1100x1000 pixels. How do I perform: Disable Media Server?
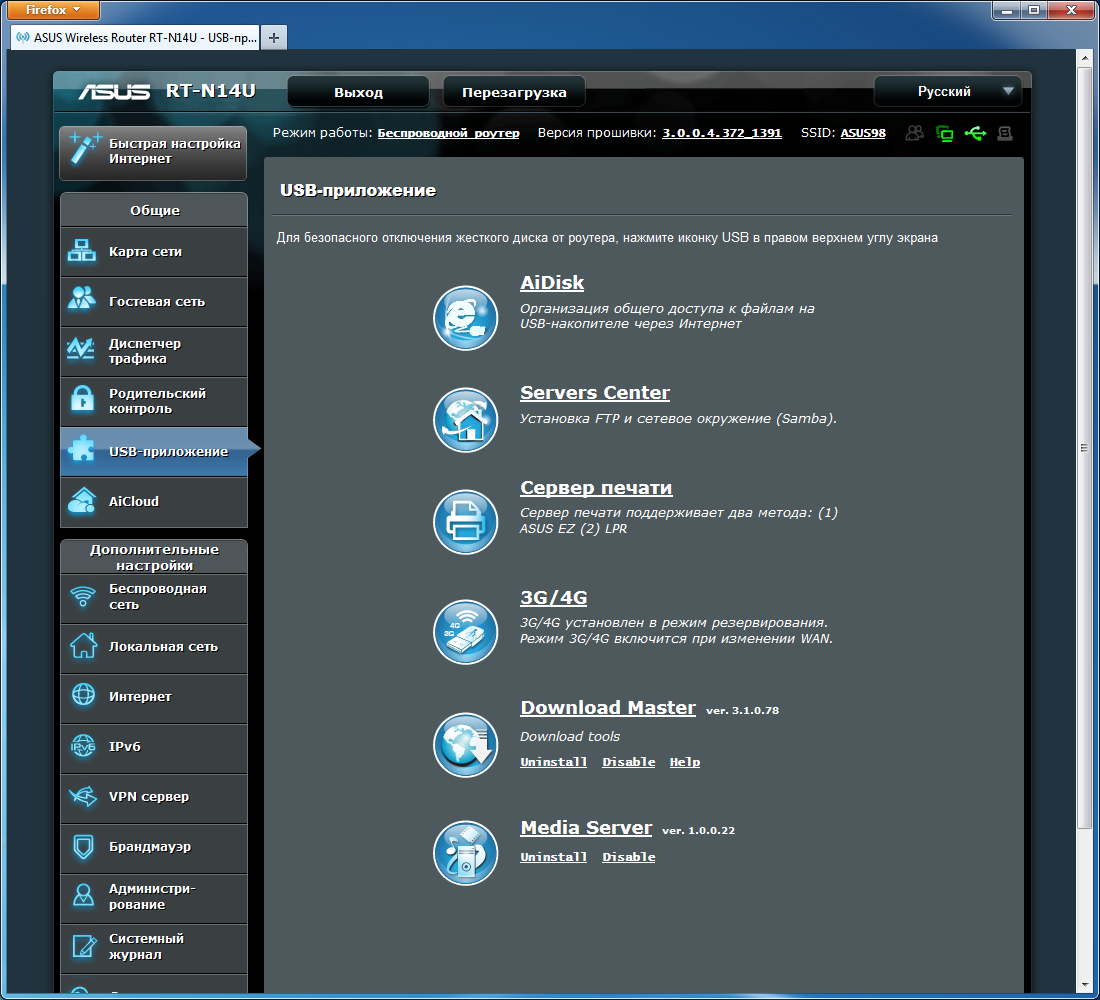pyautogui.click(x=629, y=858)
